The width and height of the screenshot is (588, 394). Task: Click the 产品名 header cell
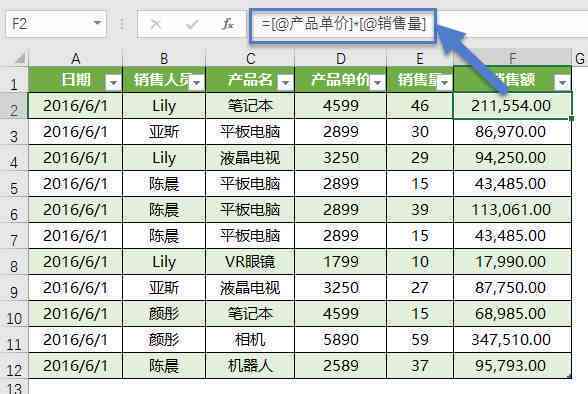(x=250, y=79)
